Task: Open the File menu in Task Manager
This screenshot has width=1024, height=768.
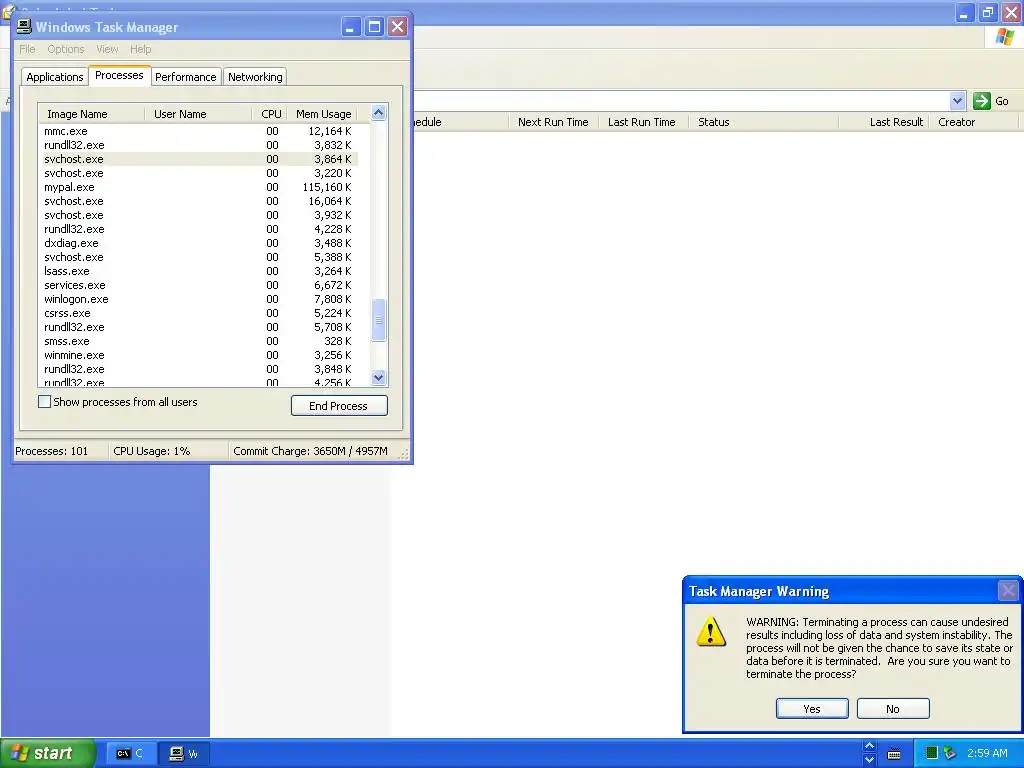Action: pyautogui.click(x=27, y=49)
